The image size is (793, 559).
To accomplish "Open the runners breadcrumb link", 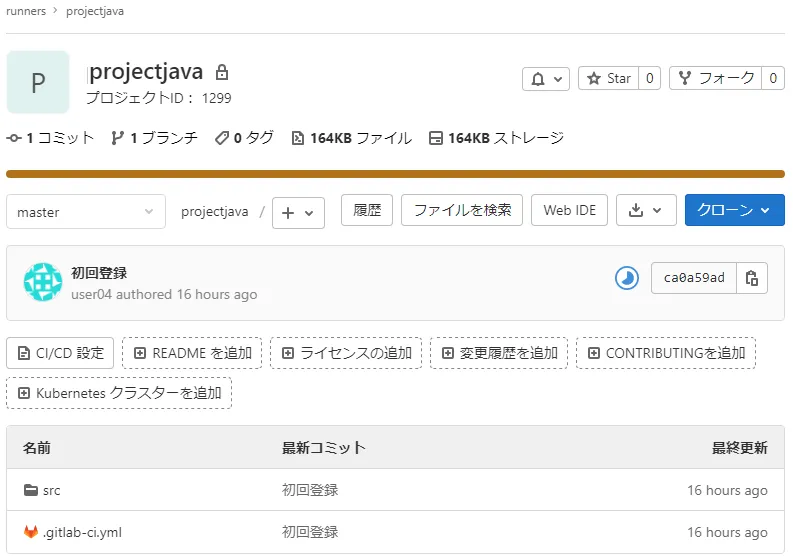I will coord(26,11).
